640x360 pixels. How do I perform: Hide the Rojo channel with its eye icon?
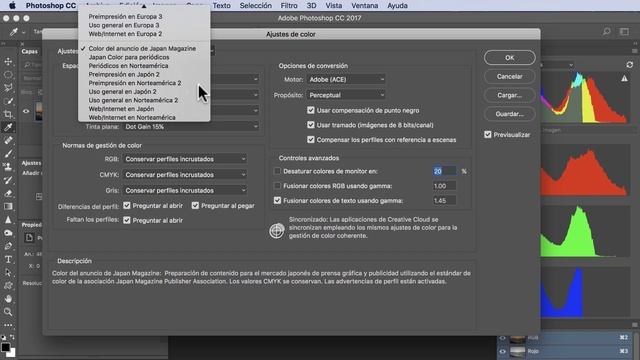point(503,351)
